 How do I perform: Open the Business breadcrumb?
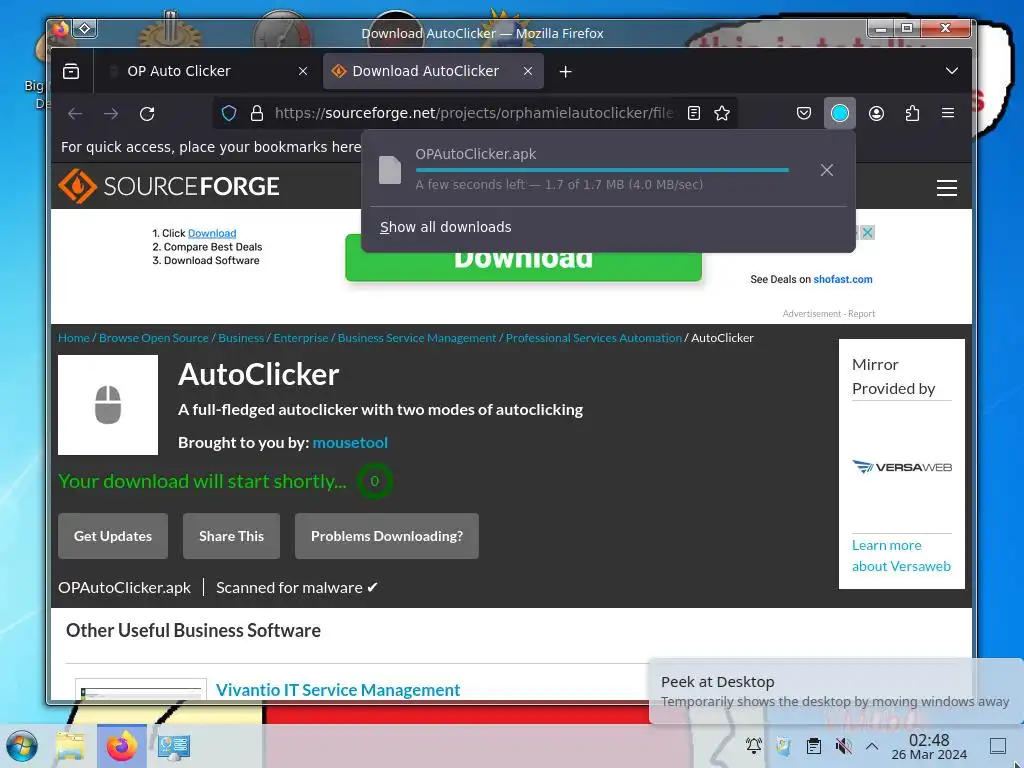click(x=241, y=338)
